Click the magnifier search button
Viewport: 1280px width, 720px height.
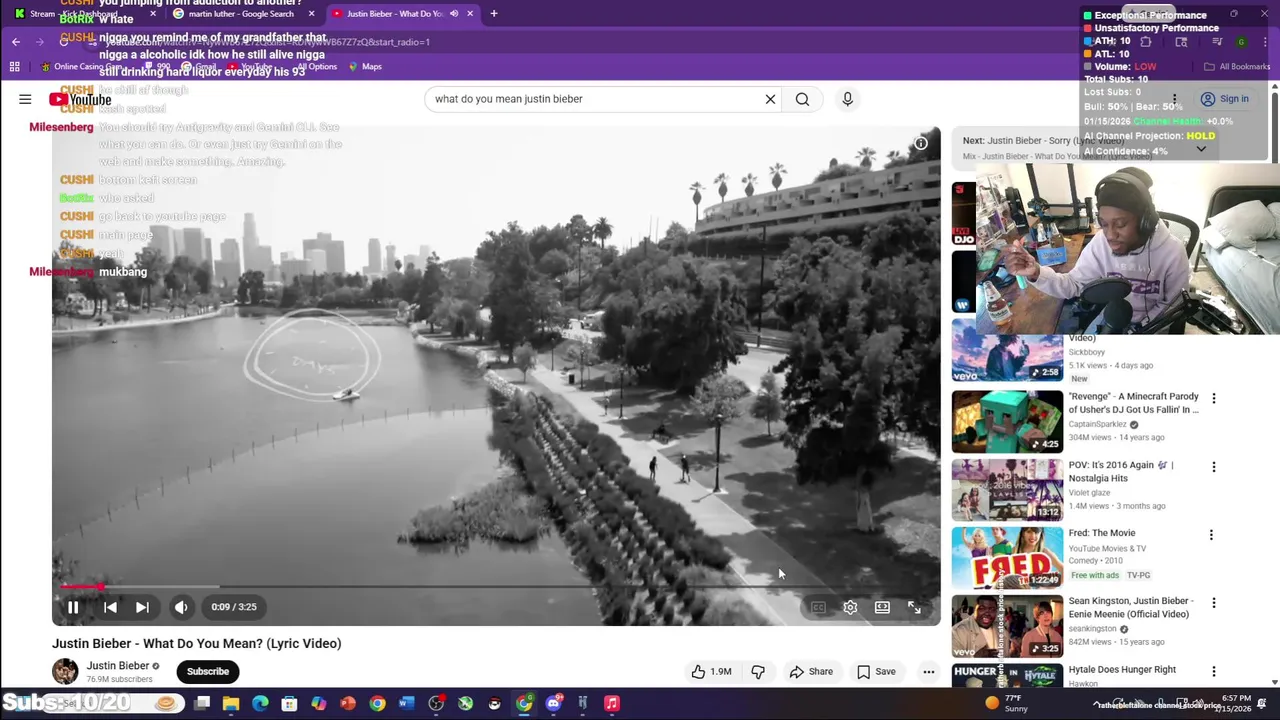click(802, 99)
